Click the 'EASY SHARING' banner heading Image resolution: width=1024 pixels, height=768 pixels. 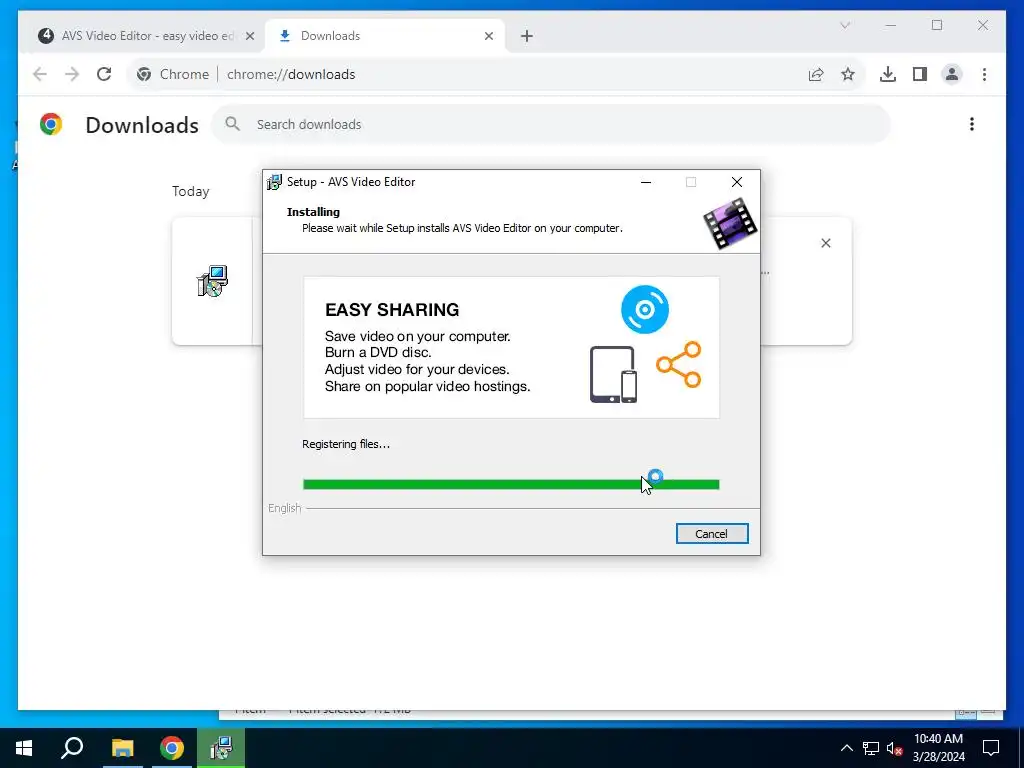392,310
